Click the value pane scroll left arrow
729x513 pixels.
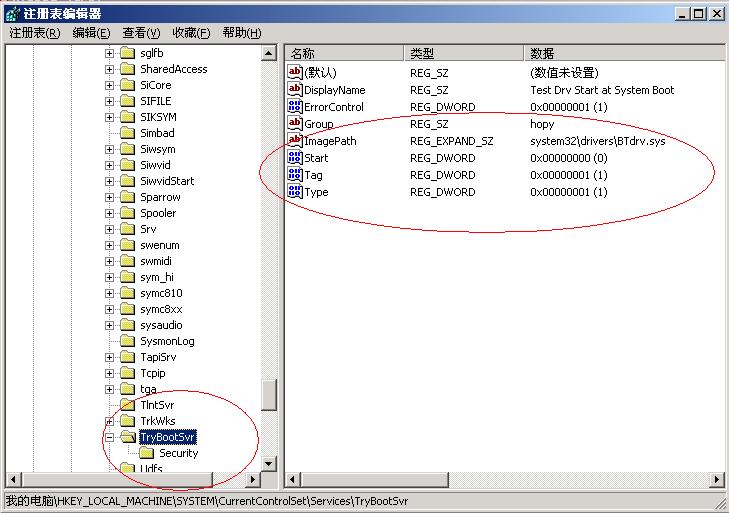click(292, 479)
